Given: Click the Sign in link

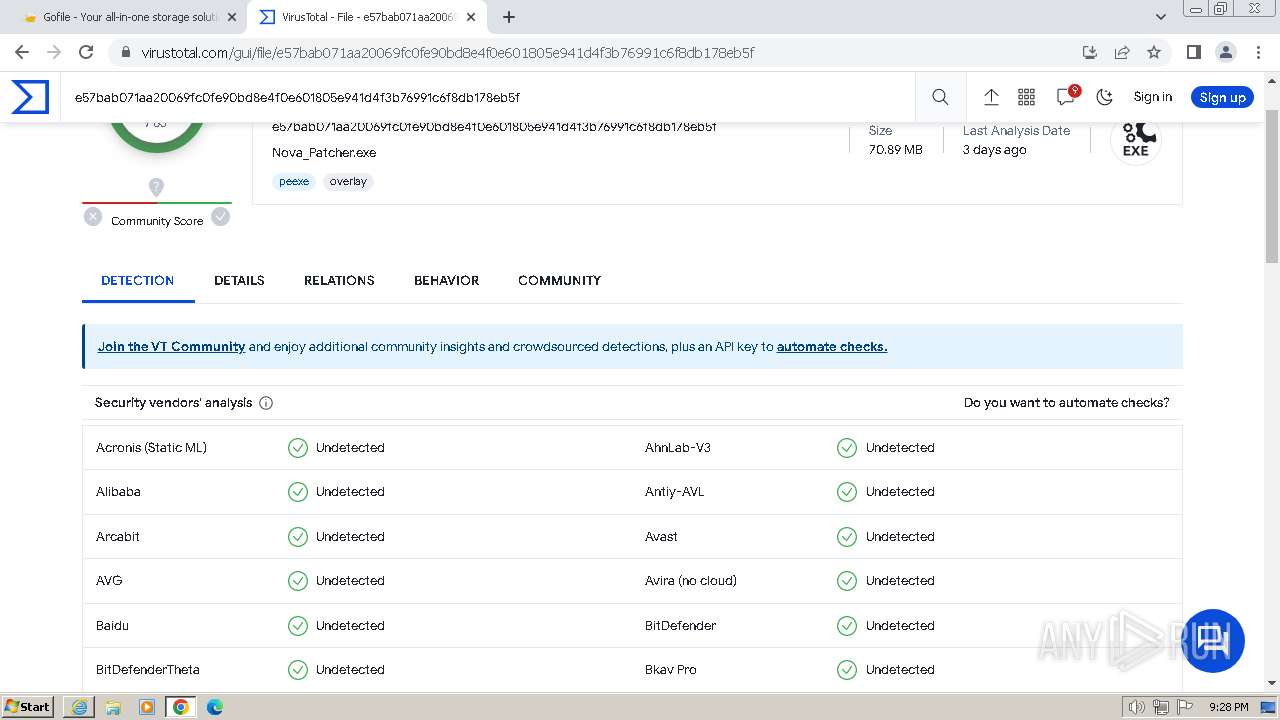Looking at the screenshot, I should click(1152, 97).
